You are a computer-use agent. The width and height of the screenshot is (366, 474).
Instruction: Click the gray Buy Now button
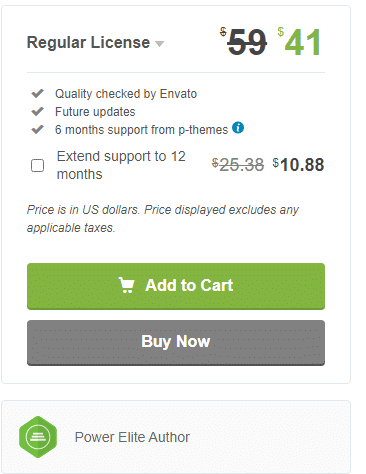[176, 343]
